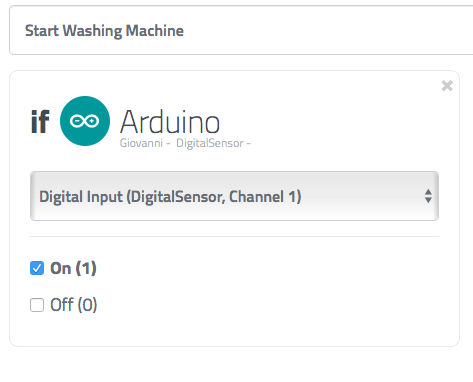
Task: Click the large Arduino heading text
Action: 170,122
